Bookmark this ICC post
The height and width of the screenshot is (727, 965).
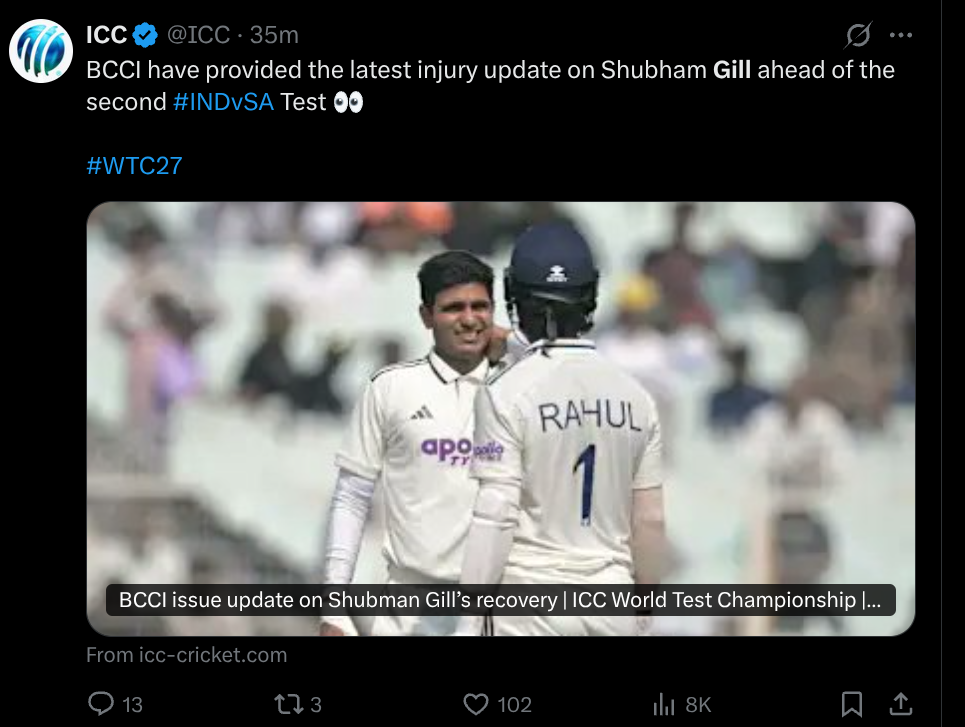(x=852, y=704)
